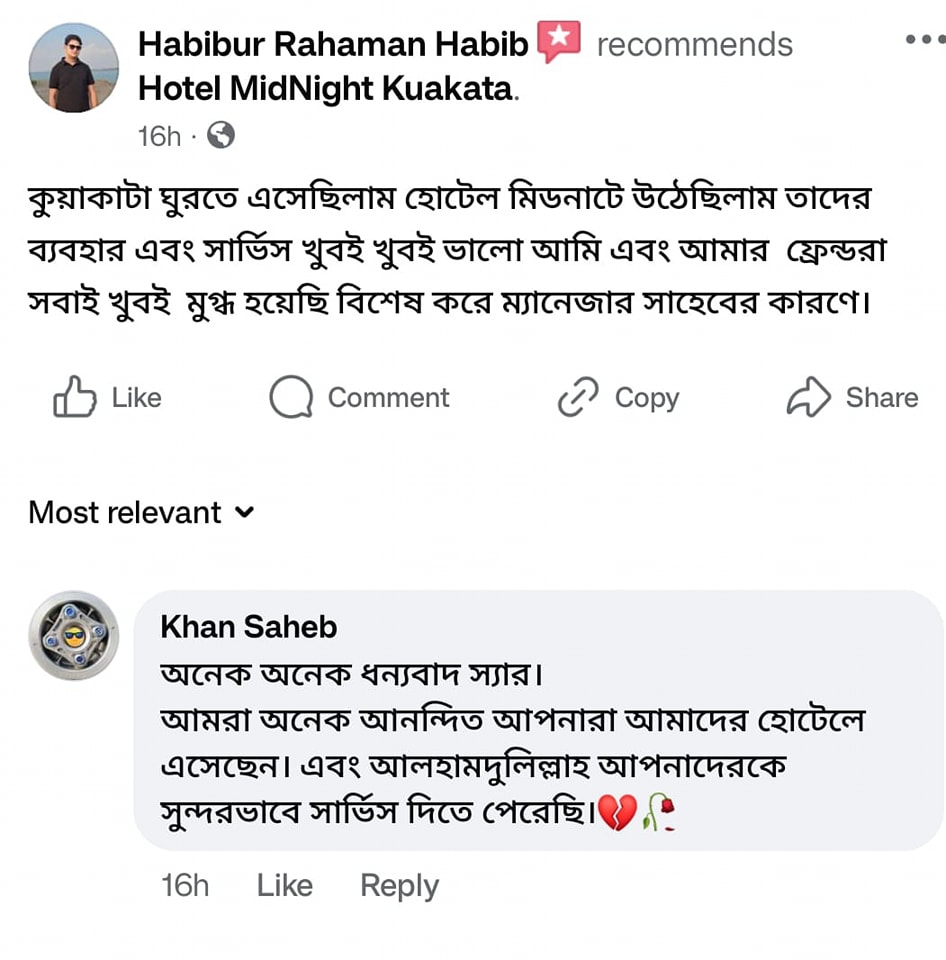Click the post's 16h timestamp
Viewport: 946px width, 960px height.
tap(159, 136)
